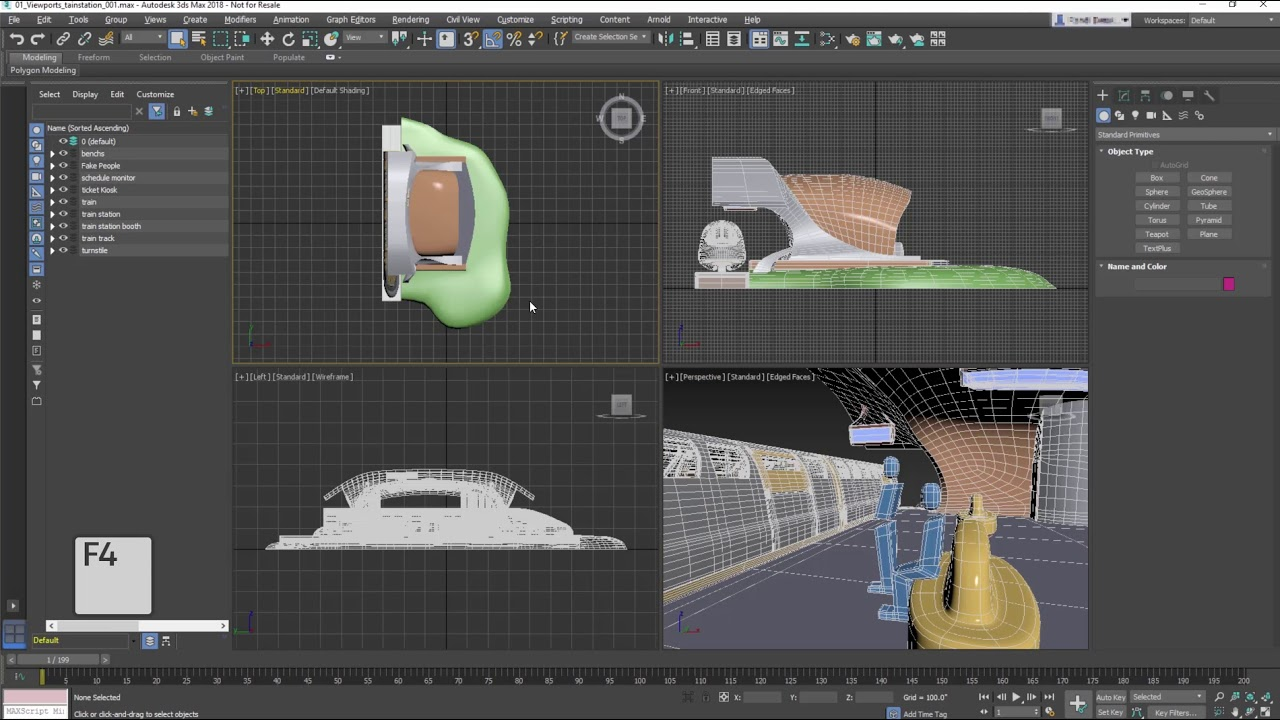Open the Curve Editor from toolbar
1280x720 pixels.
tap(781, 39)
